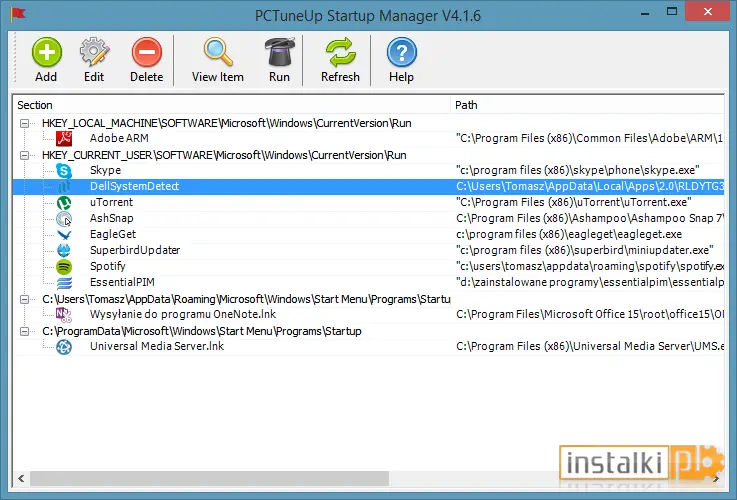Collapse the HKEY_LOCAL_MACHINE Run section

click(24, 123)
